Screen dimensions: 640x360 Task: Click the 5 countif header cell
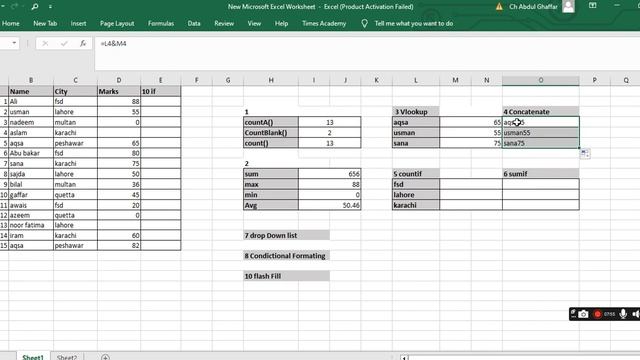click(x=416, y=174)
